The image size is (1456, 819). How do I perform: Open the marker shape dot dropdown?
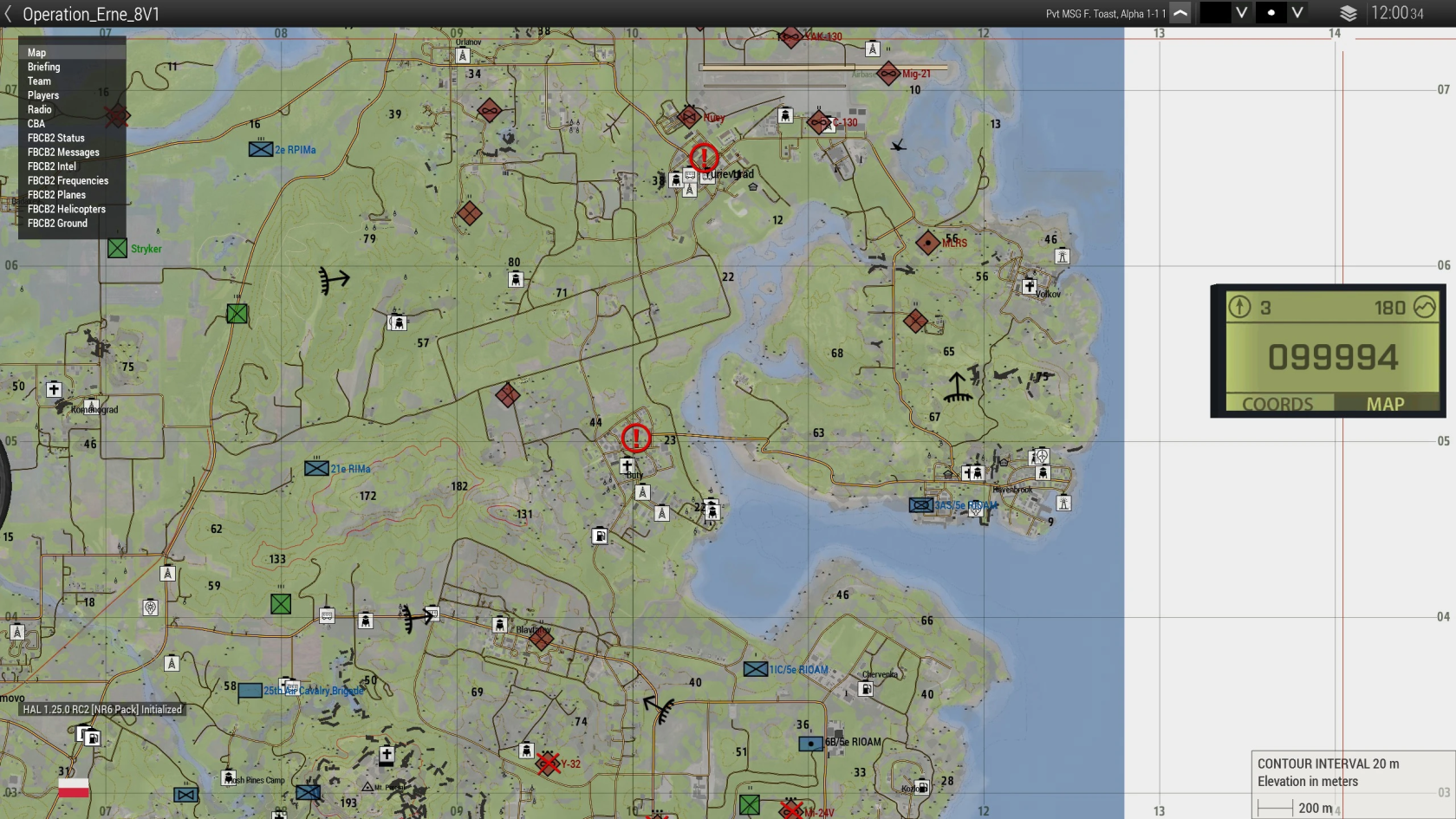coord(1297,13)
